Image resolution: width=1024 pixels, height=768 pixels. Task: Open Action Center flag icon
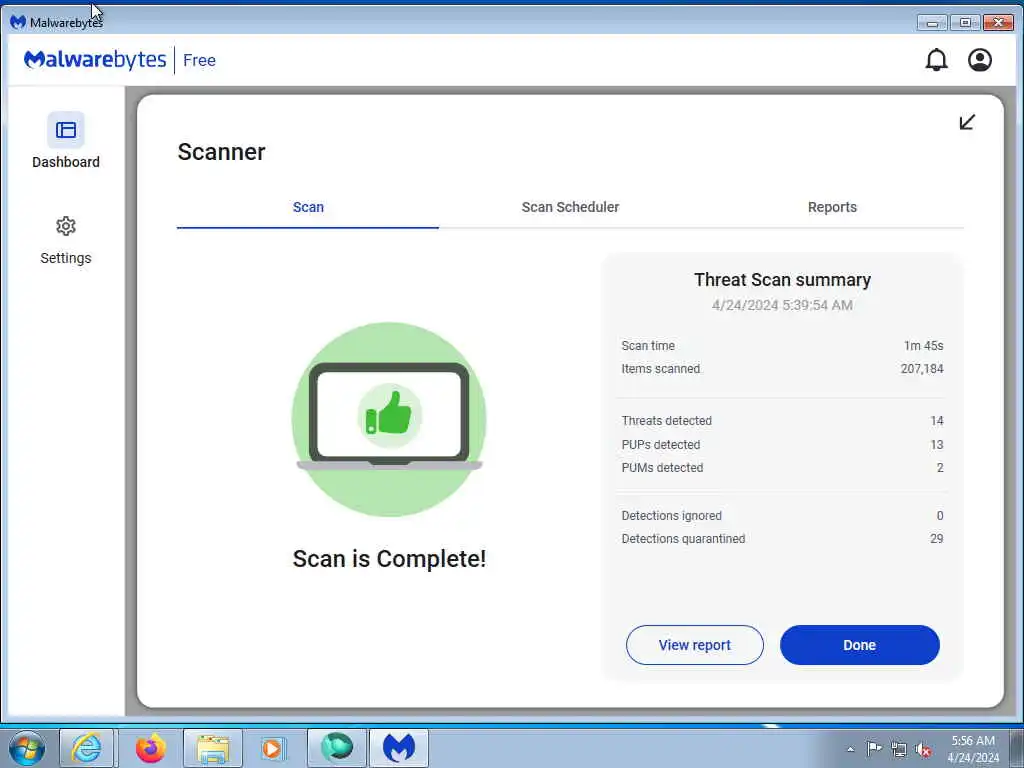pos(874,749)
